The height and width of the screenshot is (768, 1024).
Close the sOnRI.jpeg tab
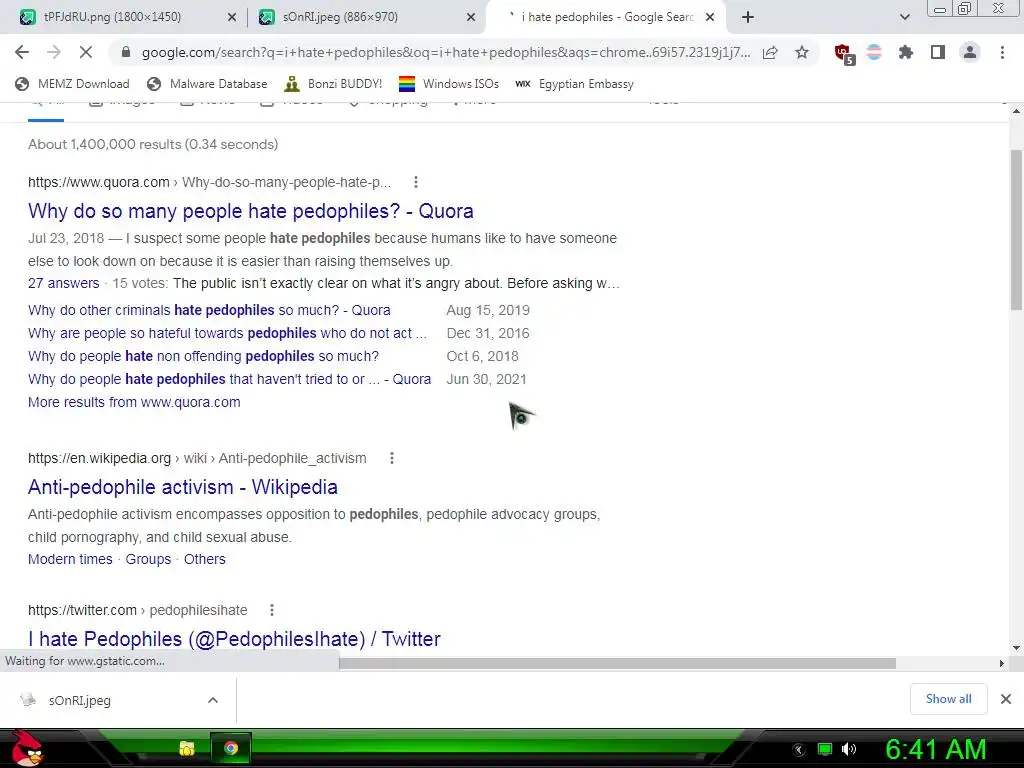[471, 18]
